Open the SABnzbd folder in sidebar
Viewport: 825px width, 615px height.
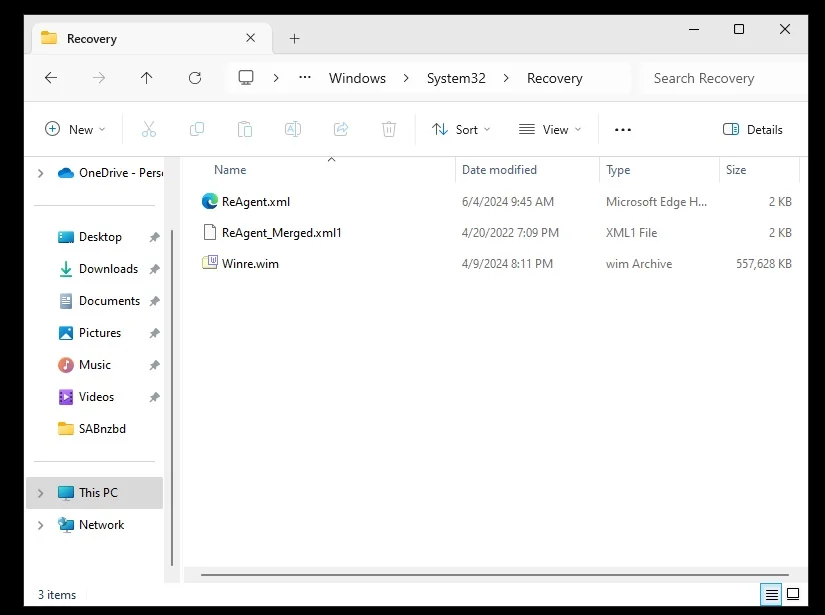pyautogui.click(x=102, y=429)
